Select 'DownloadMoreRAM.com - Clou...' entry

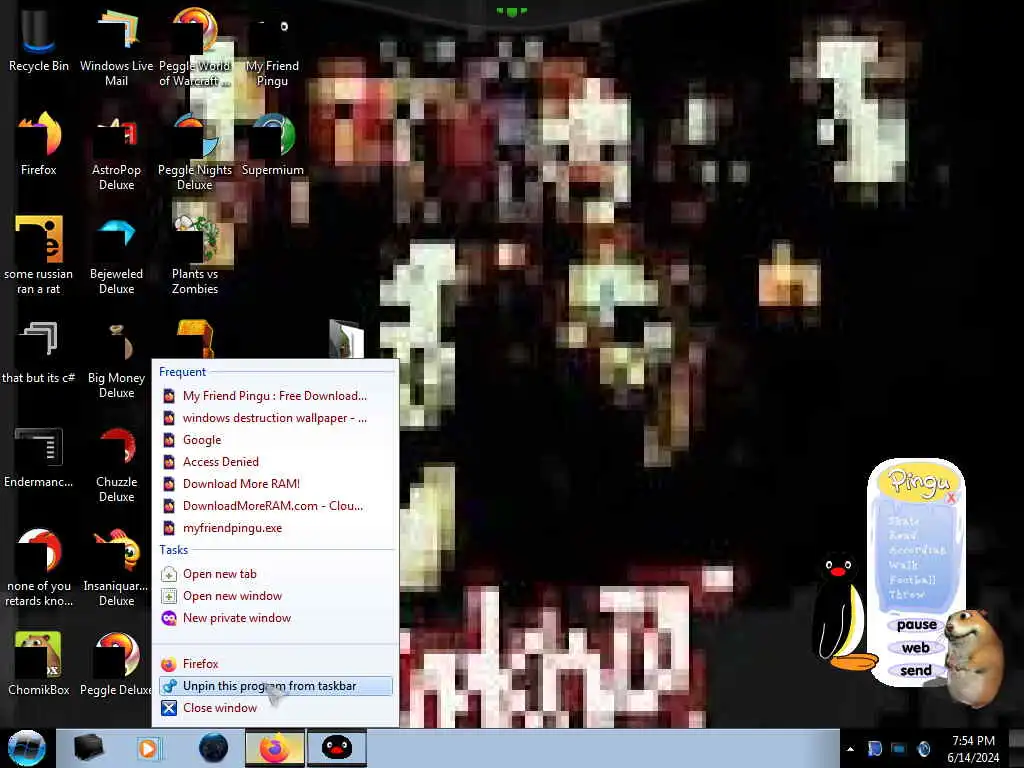(275, 506)
